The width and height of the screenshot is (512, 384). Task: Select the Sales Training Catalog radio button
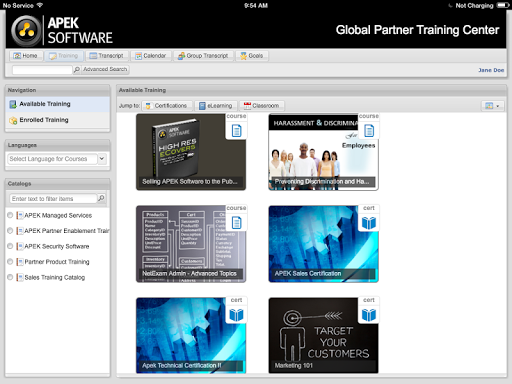pos(10,277)
